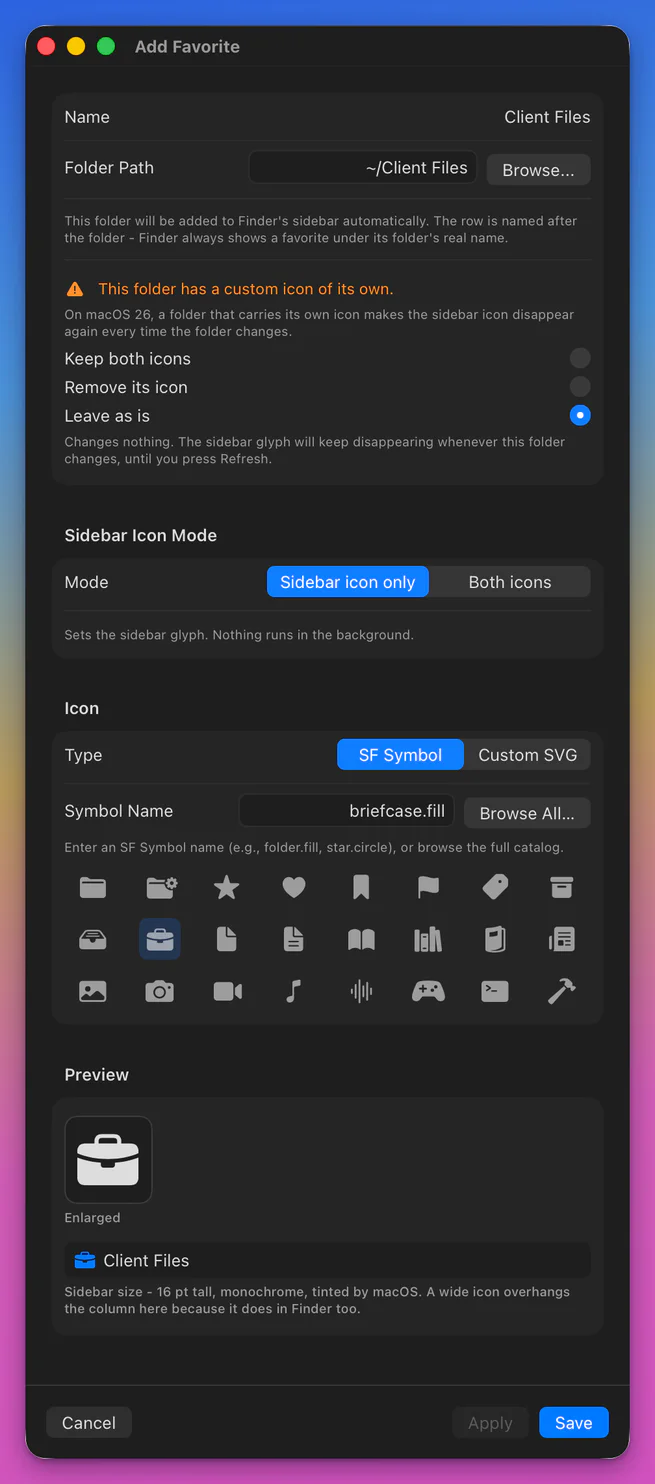Click the green zoom window button
Image resolution: width=655 pixels, height=1484 pixels.
point(106,46)
